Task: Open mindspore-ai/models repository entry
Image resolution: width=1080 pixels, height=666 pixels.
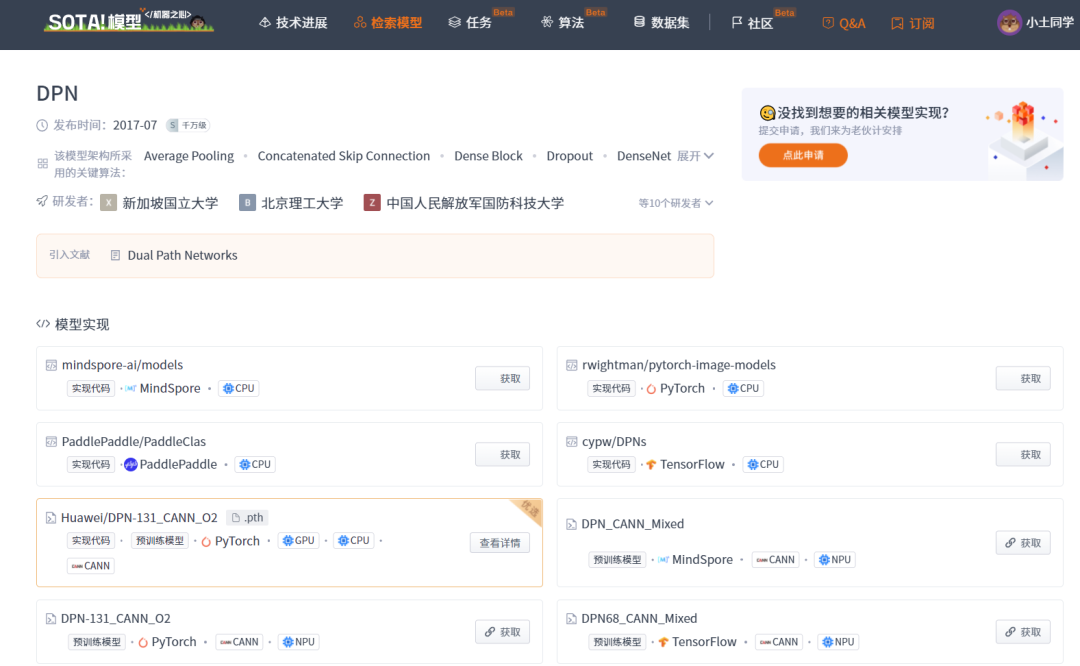Action: (x=122, y=364)
